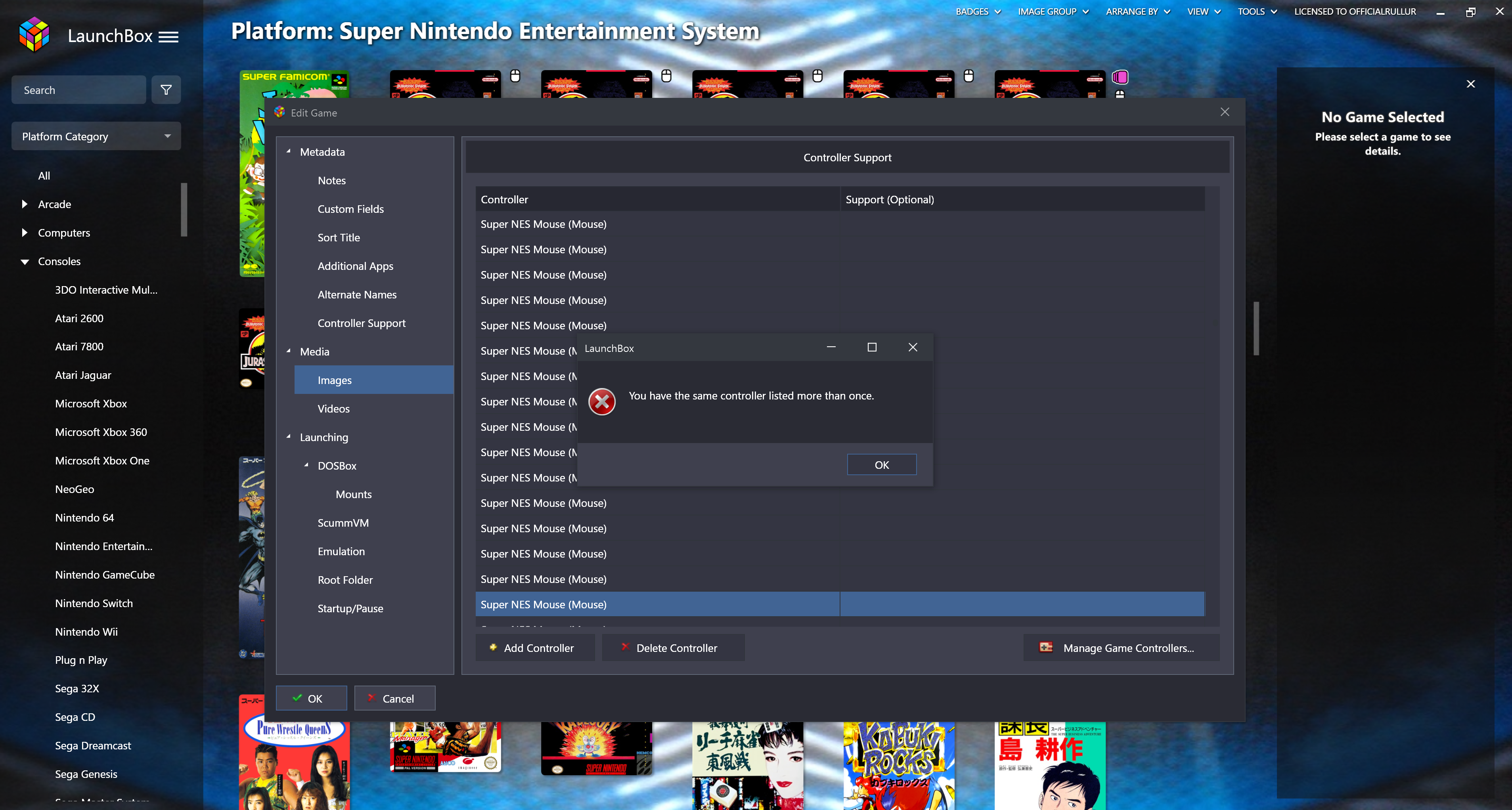Select ScummVM in the tree
Image resolution: width=1512 pixels, height=810 pixels.
click(x=343, y=523)
